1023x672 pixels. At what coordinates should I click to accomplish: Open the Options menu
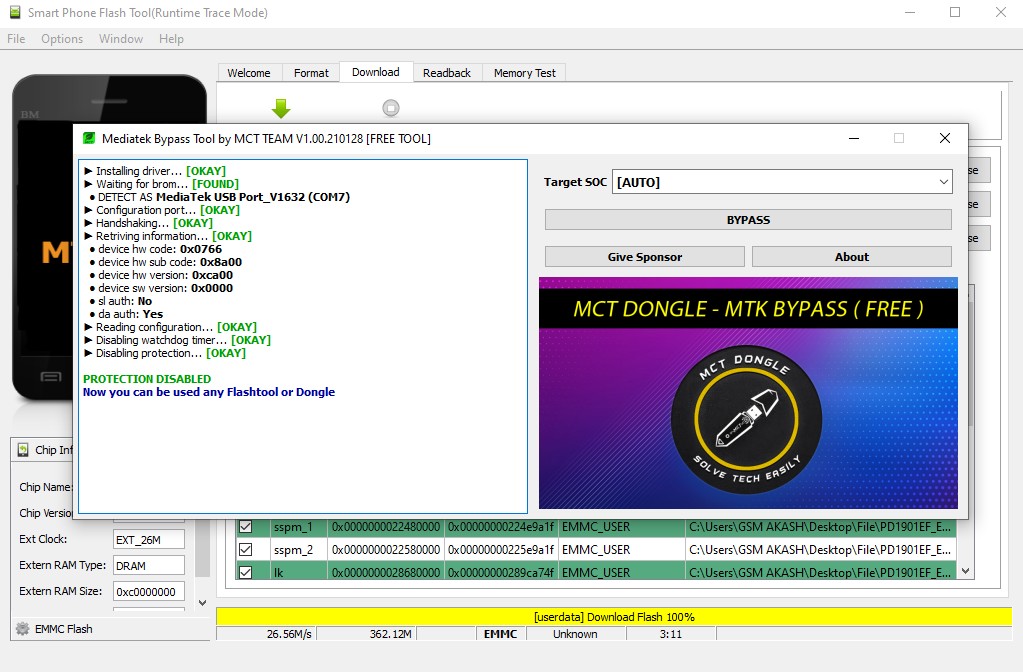(x=62, y=38)
